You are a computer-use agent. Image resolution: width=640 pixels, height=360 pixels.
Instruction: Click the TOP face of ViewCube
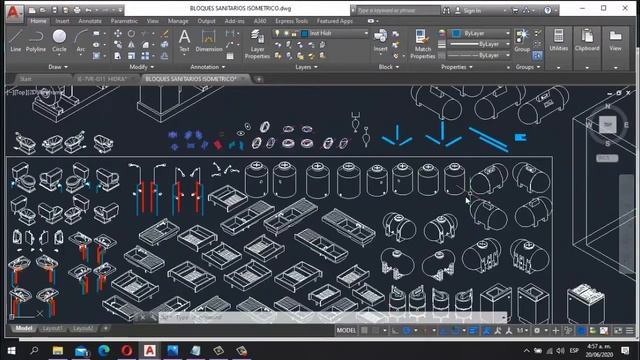608,124
